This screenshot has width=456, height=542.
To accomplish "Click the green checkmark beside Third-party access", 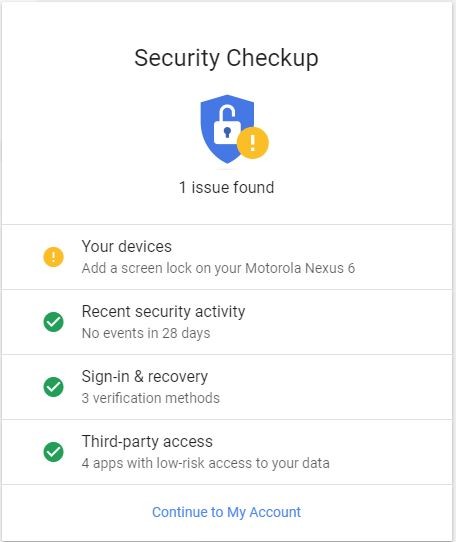I will [x=53, y=452].
